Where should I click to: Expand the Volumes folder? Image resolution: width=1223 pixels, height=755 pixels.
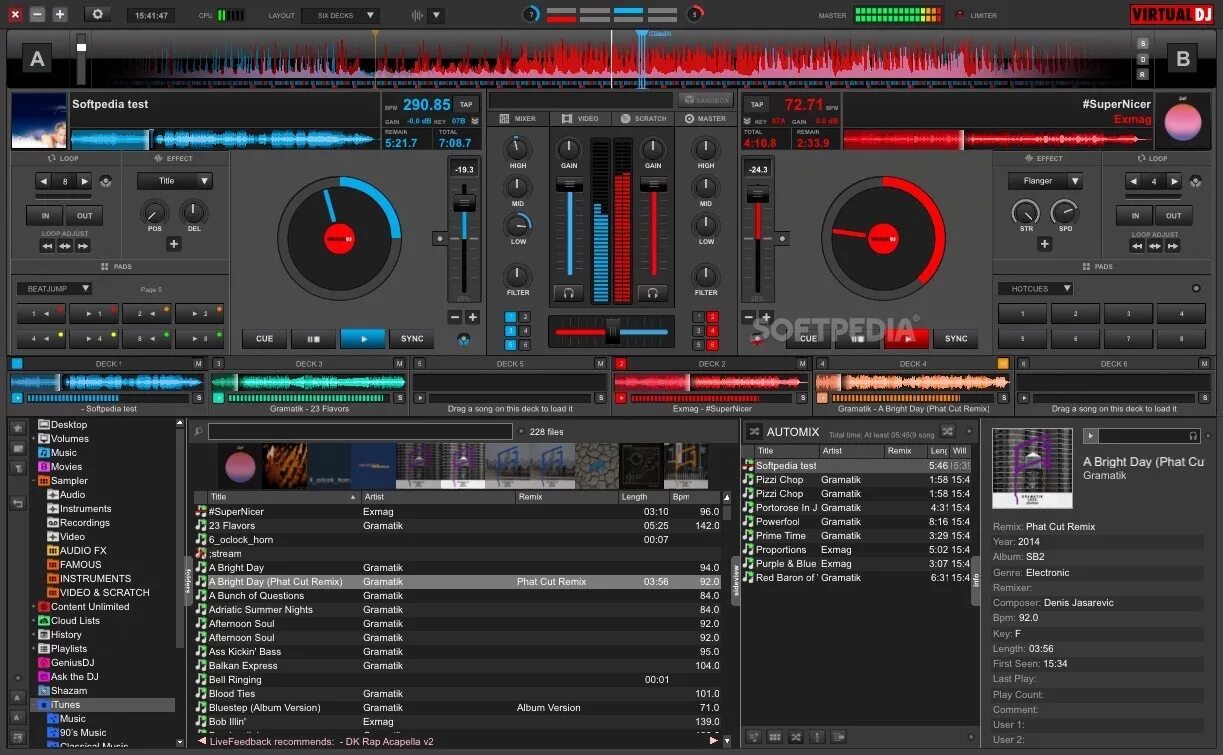tap(33, 438)
